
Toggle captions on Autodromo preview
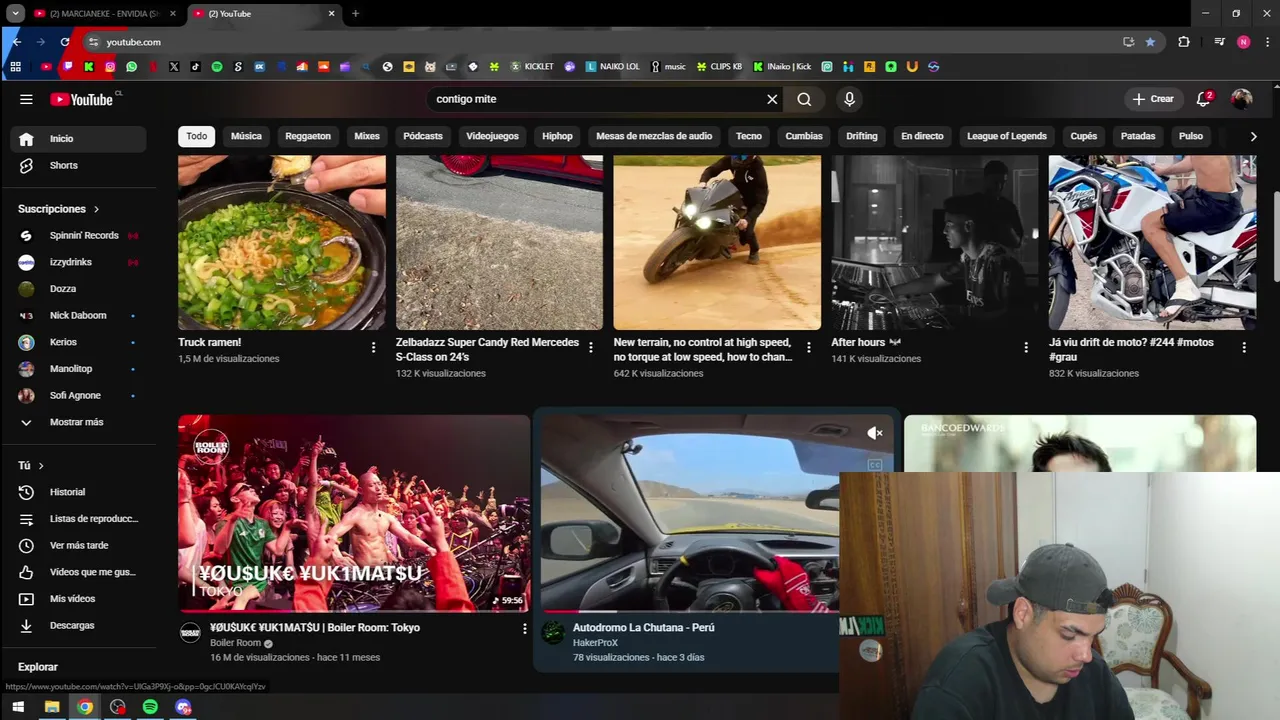click(875, 464)
